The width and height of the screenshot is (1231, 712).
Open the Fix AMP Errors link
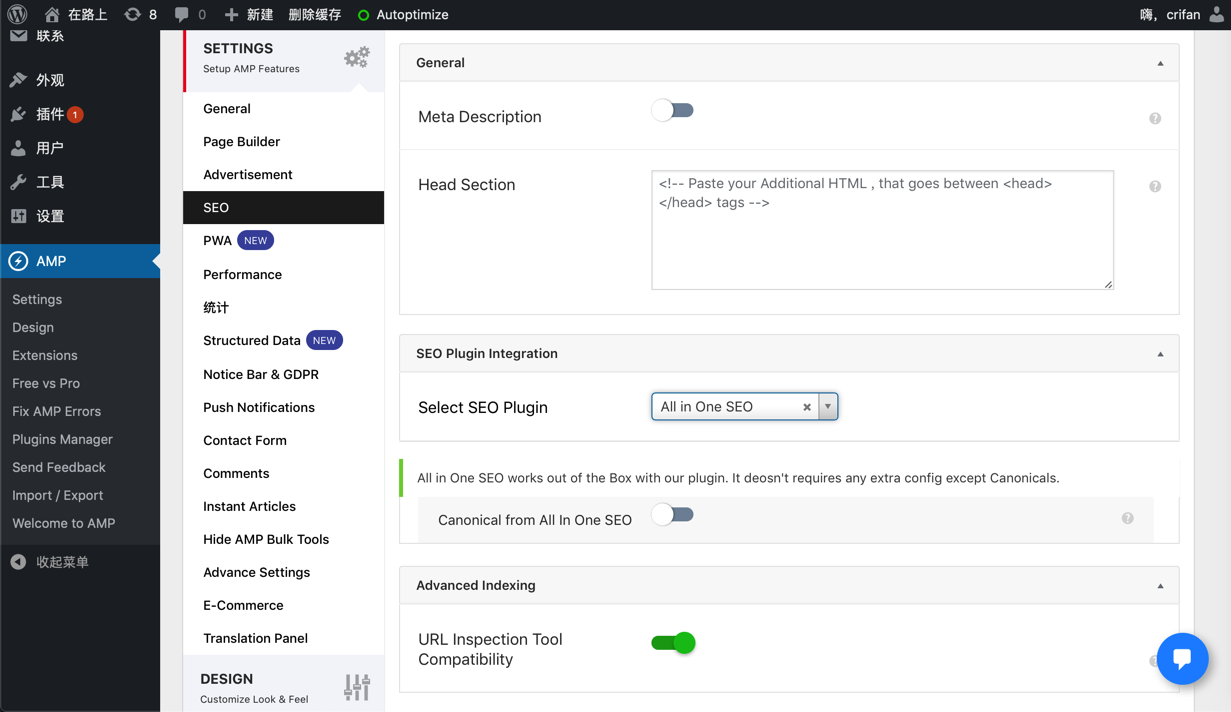(56, 411)
